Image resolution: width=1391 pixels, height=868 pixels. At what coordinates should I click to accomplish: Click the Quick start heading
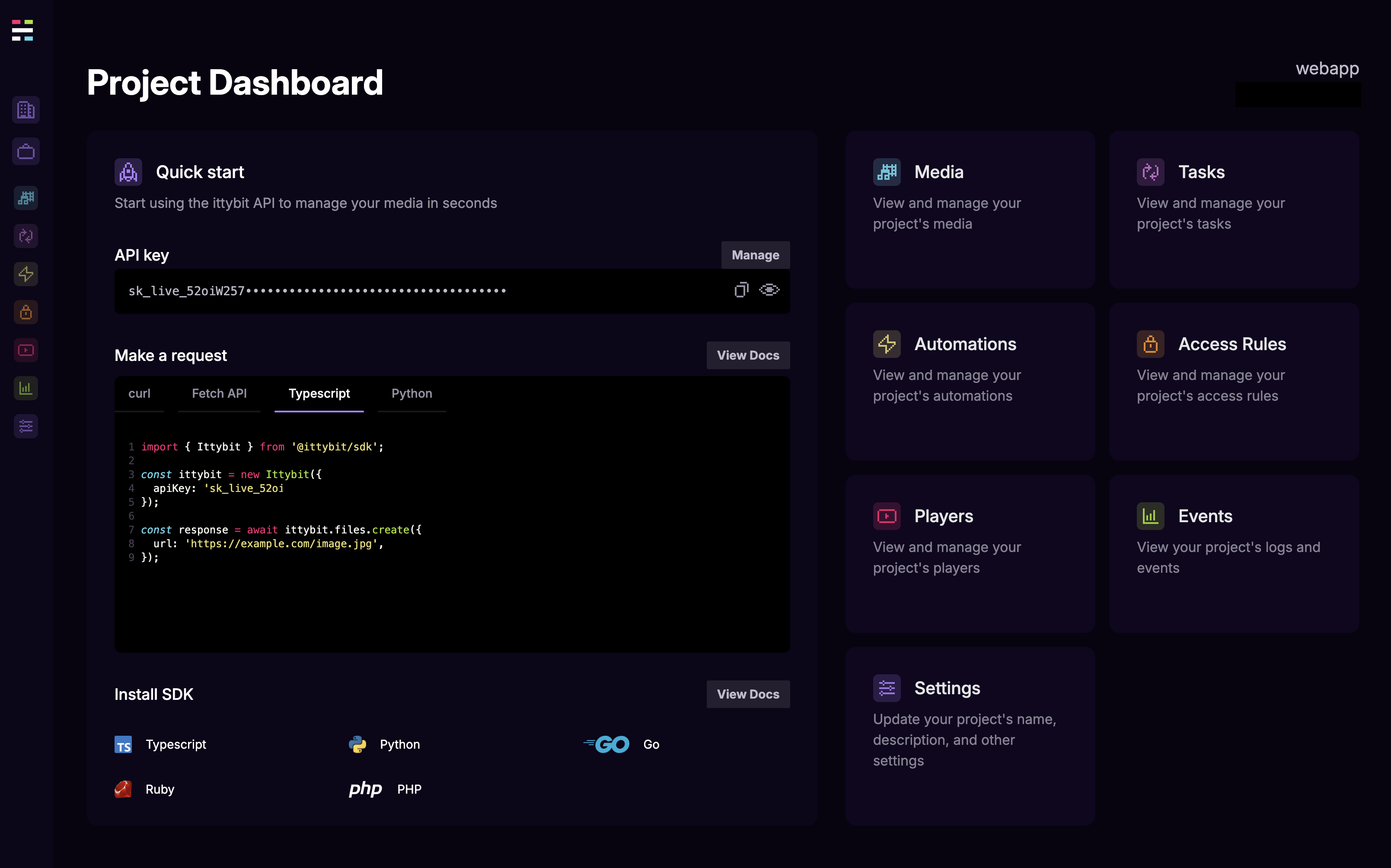click(x=200, y=172)
